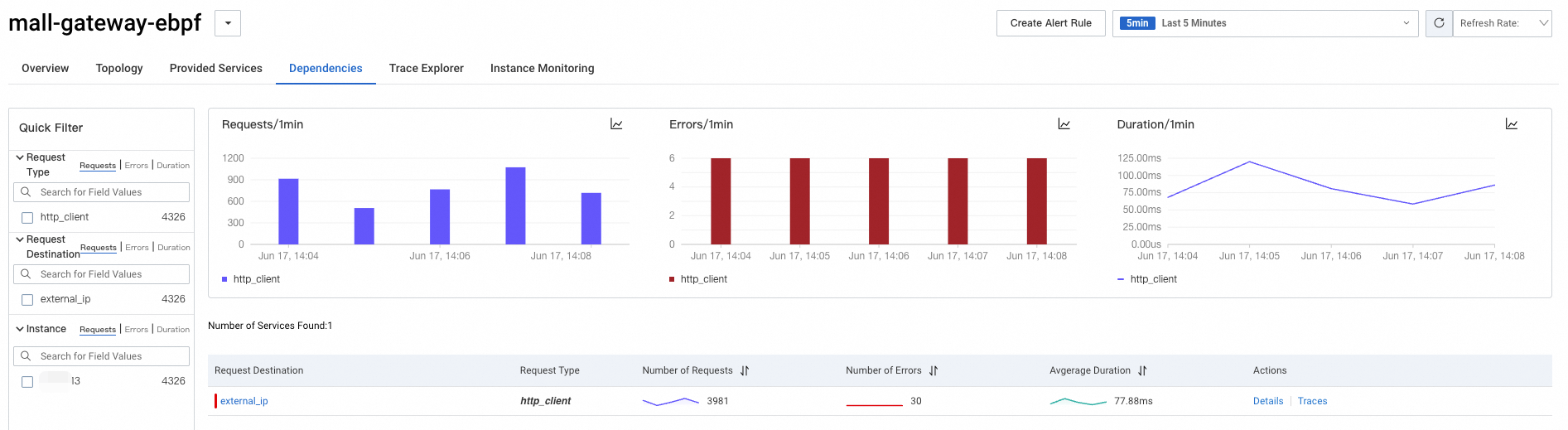Screen dimensions: 1568x430
Task: Sort by Number of Requests column
Action: [745, 371]
